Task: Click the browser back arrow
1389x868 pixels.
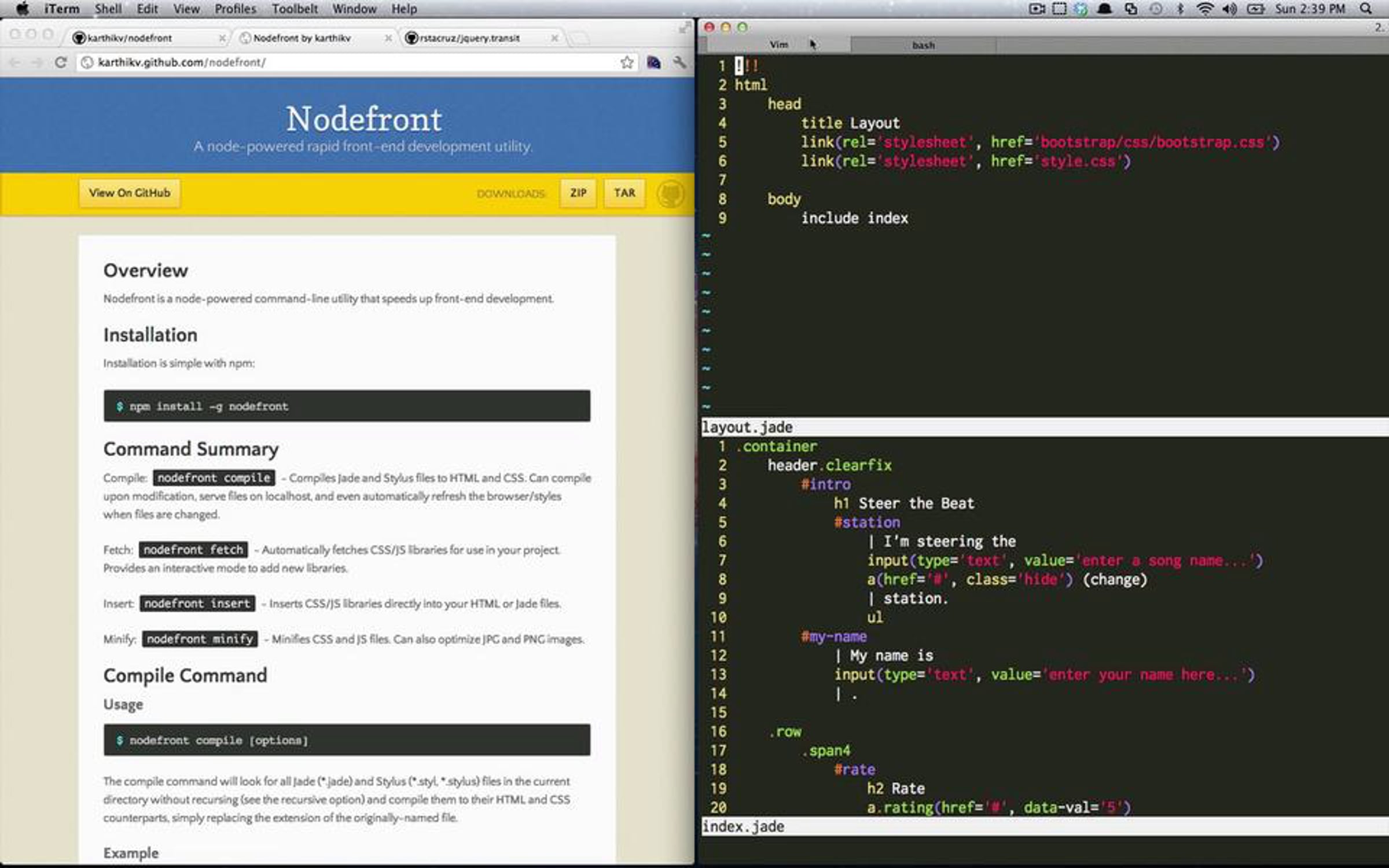Action: point(15,62)
